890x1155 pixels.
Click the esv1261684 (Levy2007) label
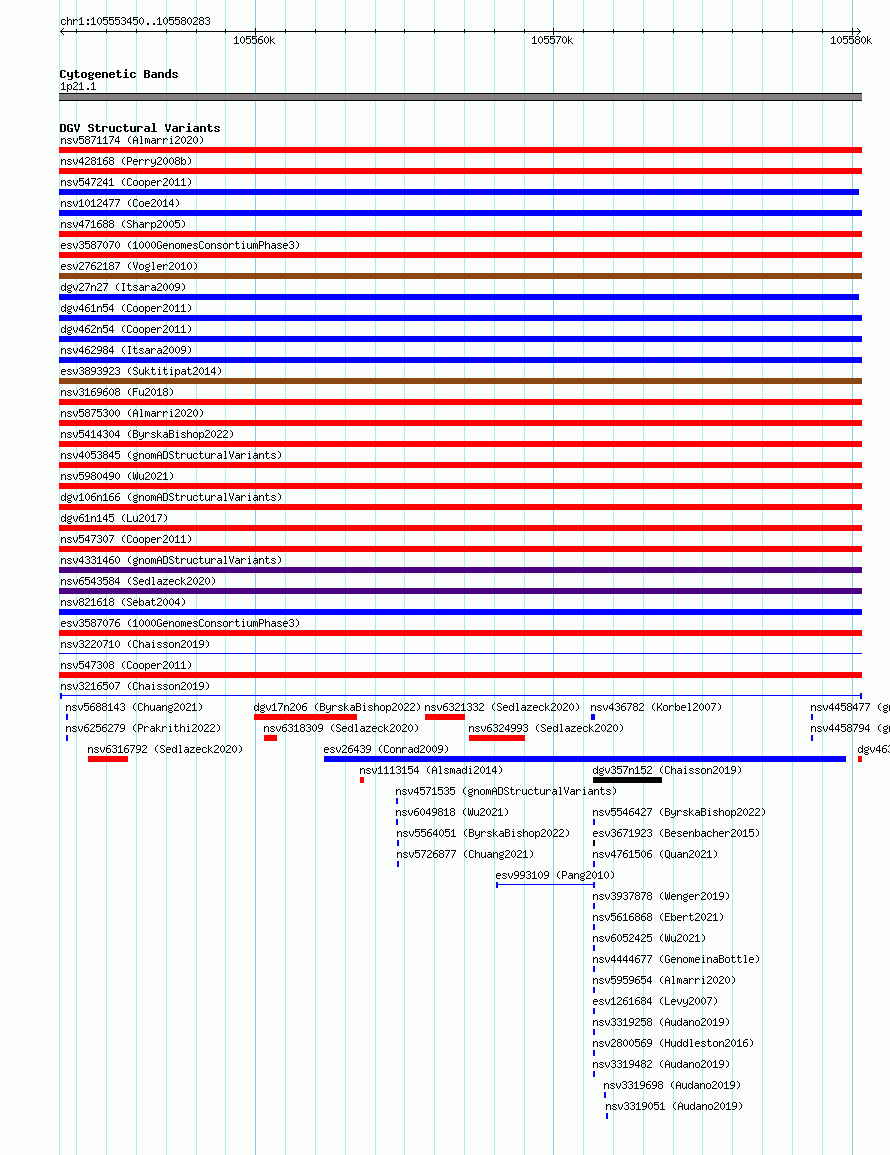(655, 1001)
